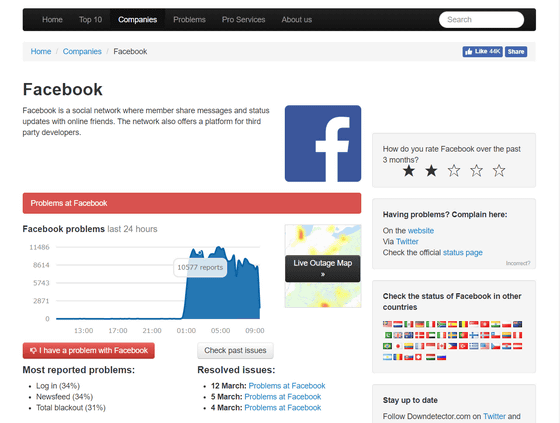Screen dimensions: 560x423
Task: Click the 'Total blackout (31%)' list item
Action: [71, 408]
